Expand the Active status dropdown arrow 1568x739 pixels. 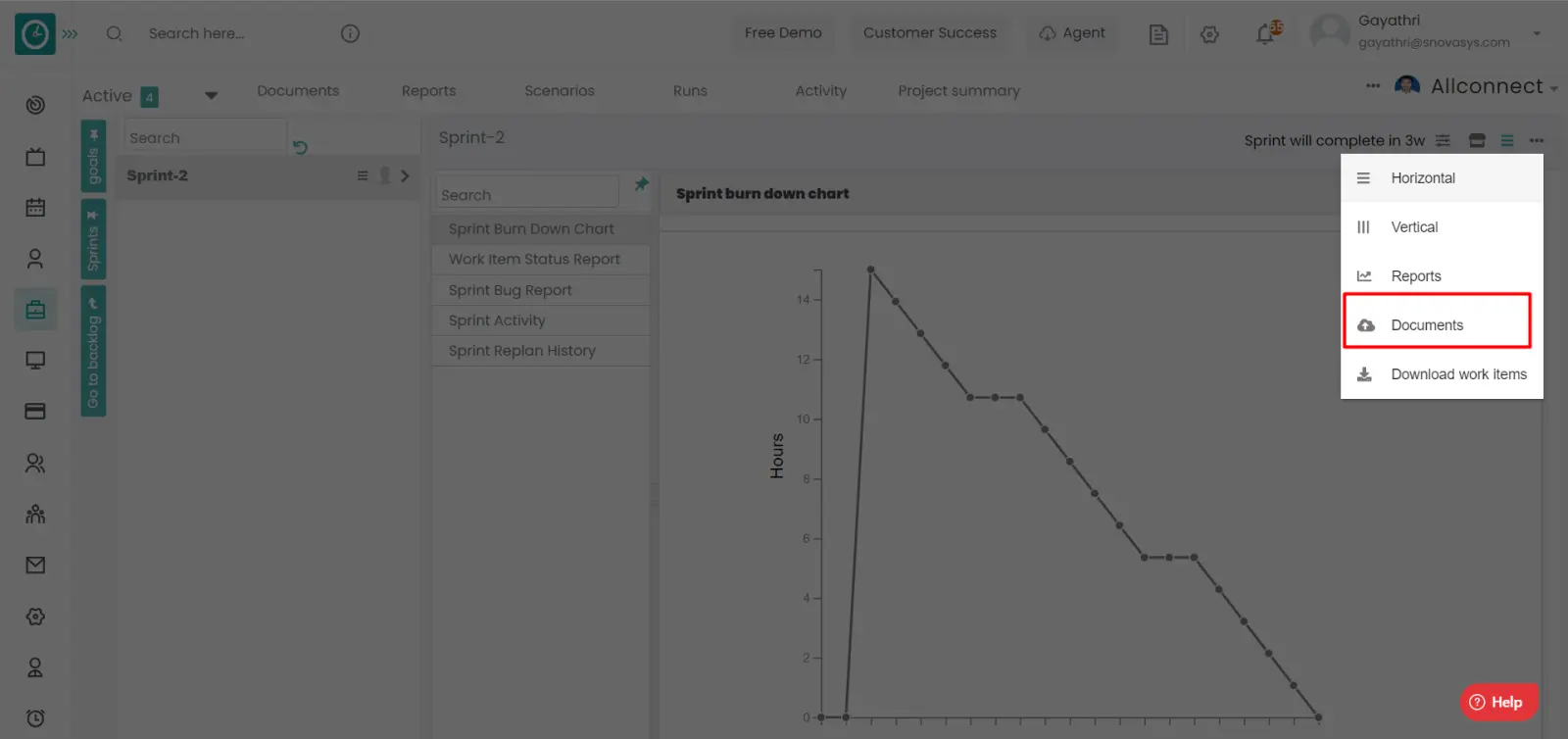tap(211, 95)
